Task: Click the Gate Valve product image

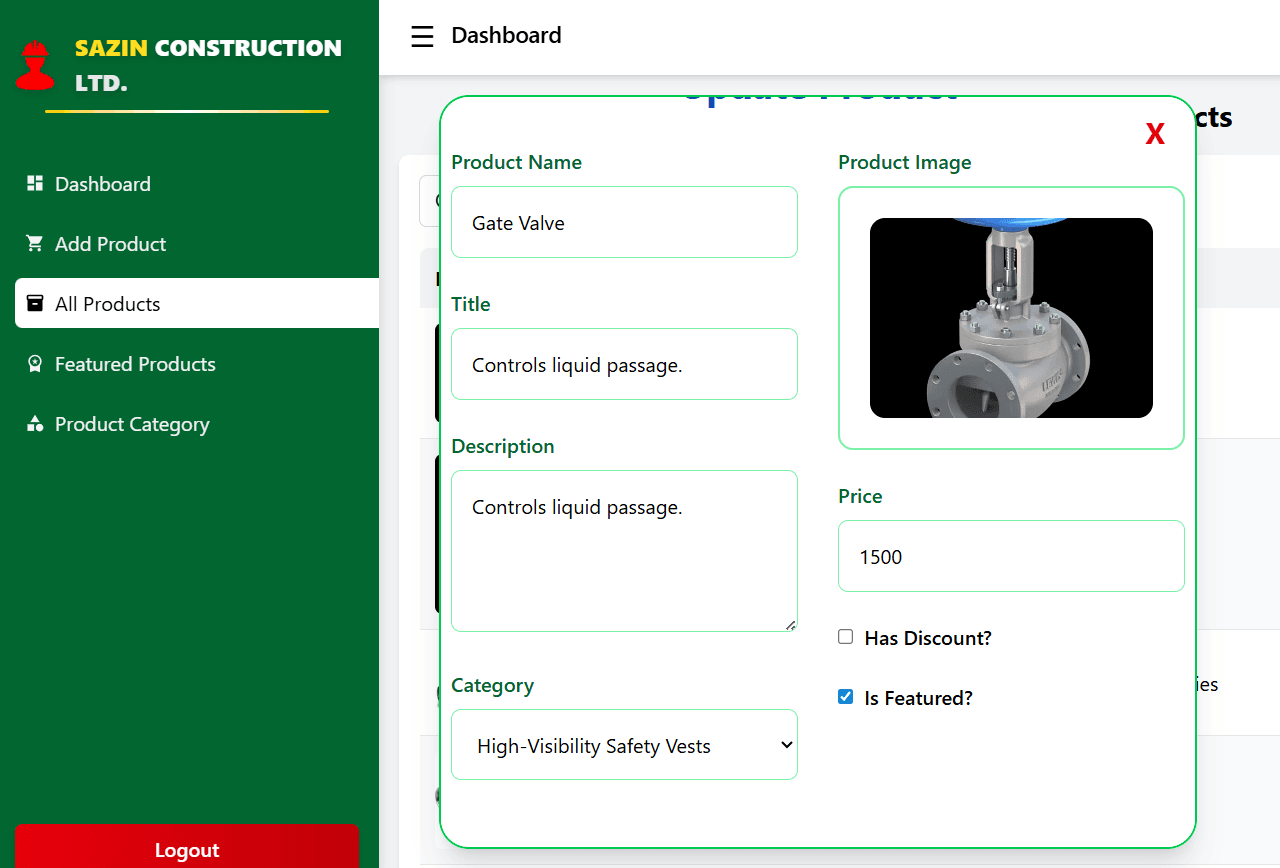Action: pyautogui.click(x=1011, y=317)
